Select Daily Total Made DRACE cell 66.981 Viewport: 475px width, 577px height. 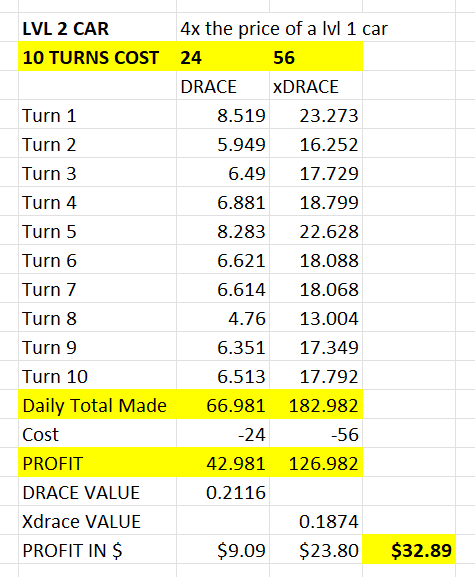(223, 406)
